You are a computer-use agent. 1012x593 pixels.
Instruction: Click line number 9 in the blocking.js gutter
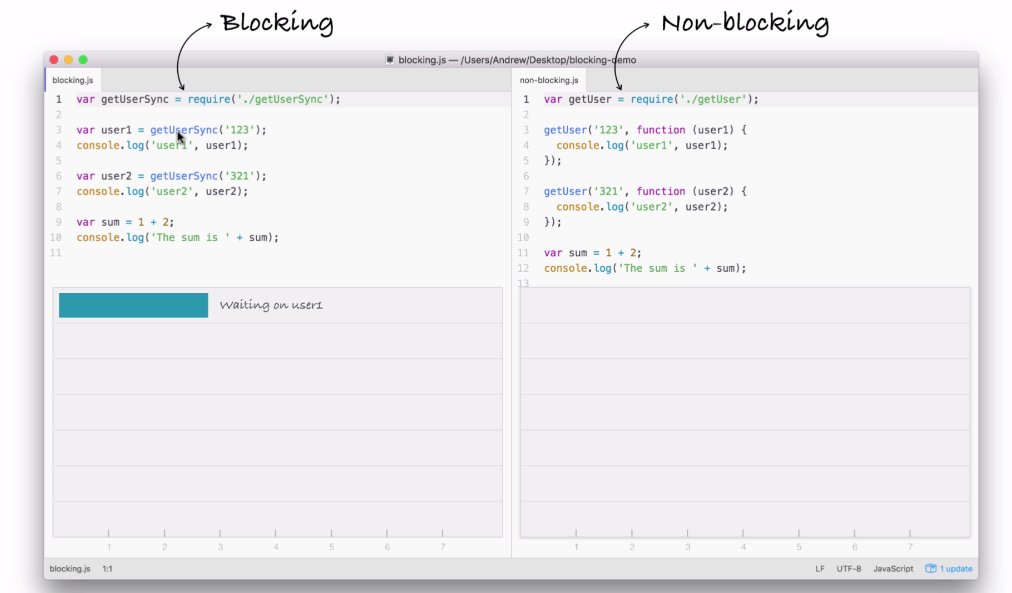[x=58, y=222]
